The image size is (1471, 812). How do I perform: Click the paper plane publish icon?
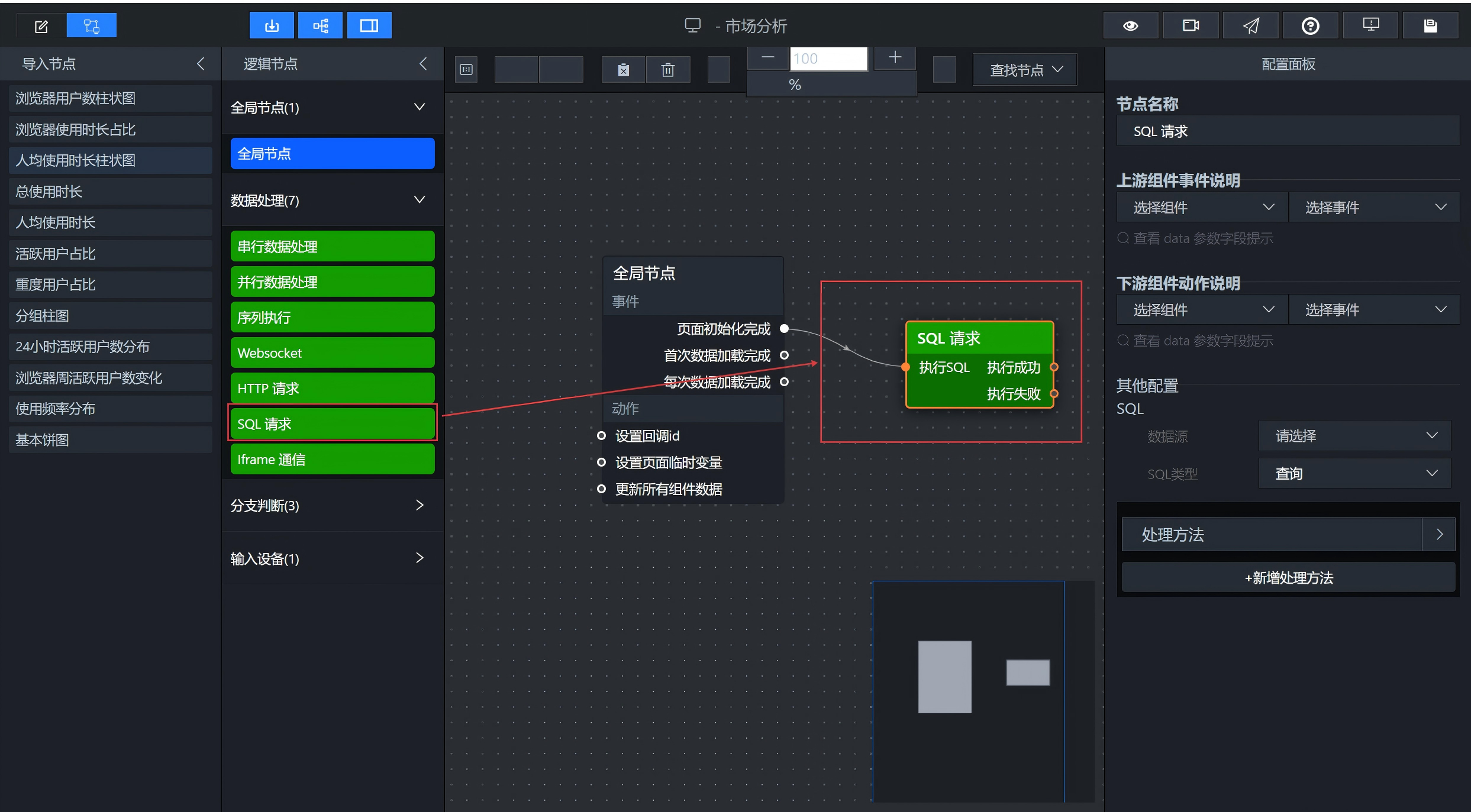[1250, 26]
